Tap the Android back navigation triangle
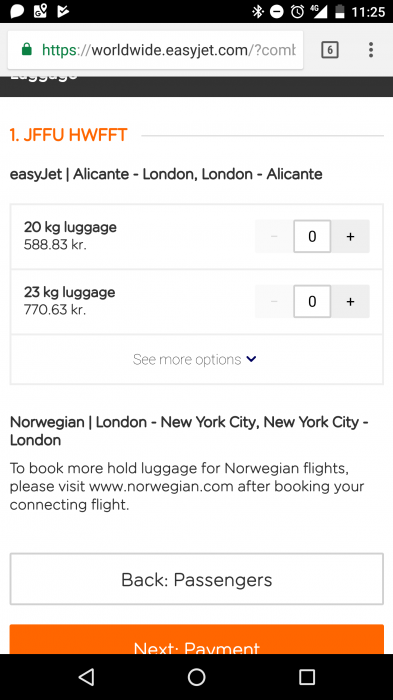The height and width of the screenshot is (700, 393). [86, 677]
